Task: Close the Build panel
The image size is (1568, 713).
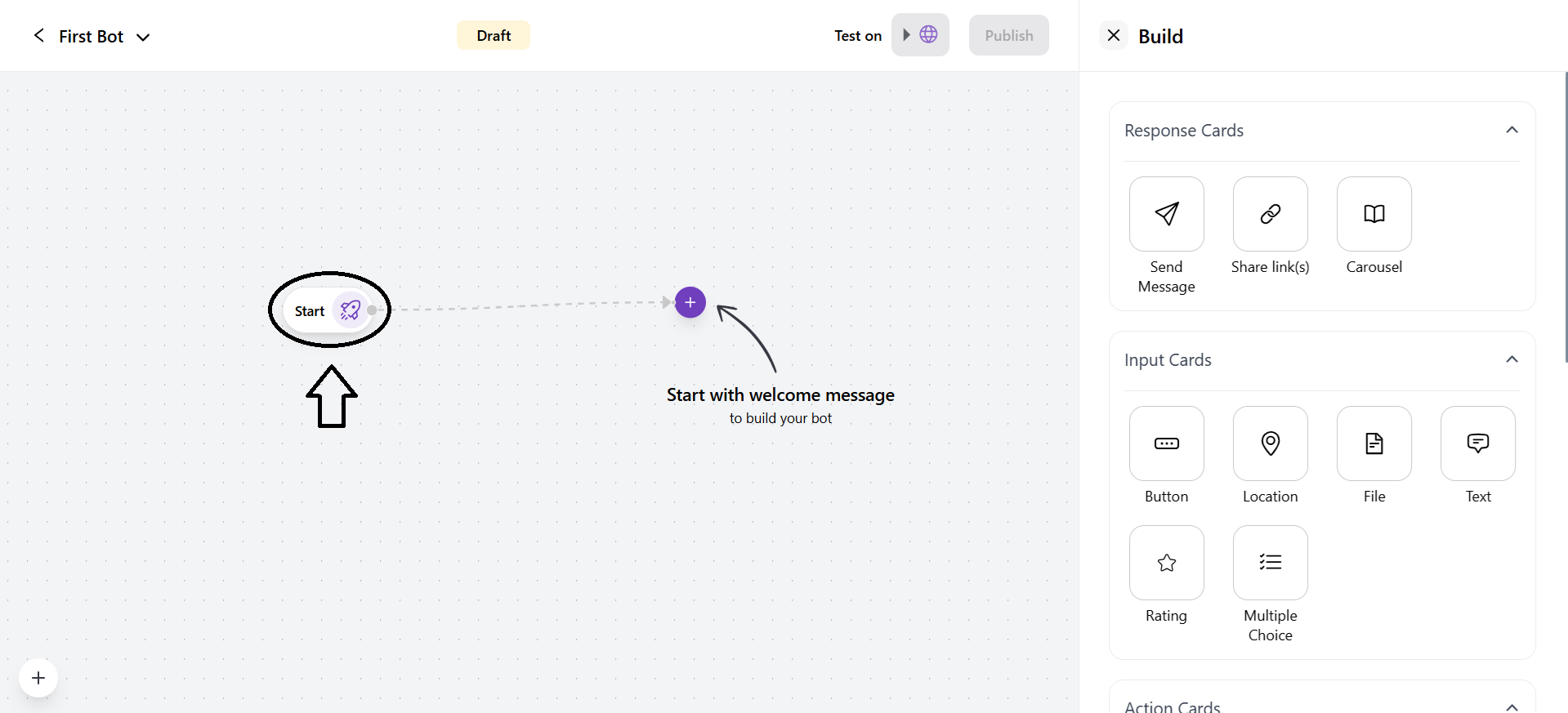Action: [1113, 35]
